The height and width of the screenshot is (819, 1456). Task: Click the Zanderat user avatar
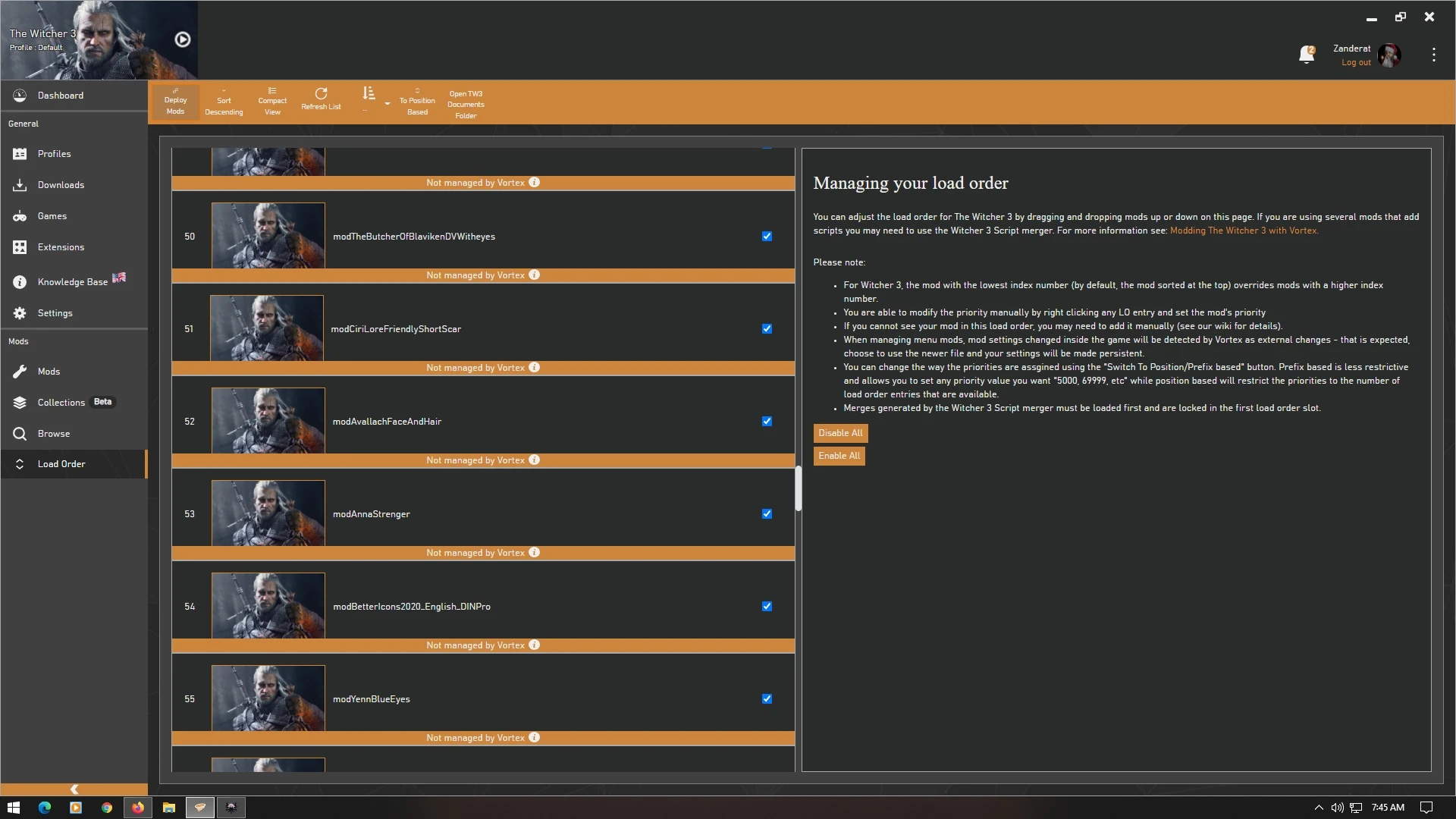[1389, 55]
